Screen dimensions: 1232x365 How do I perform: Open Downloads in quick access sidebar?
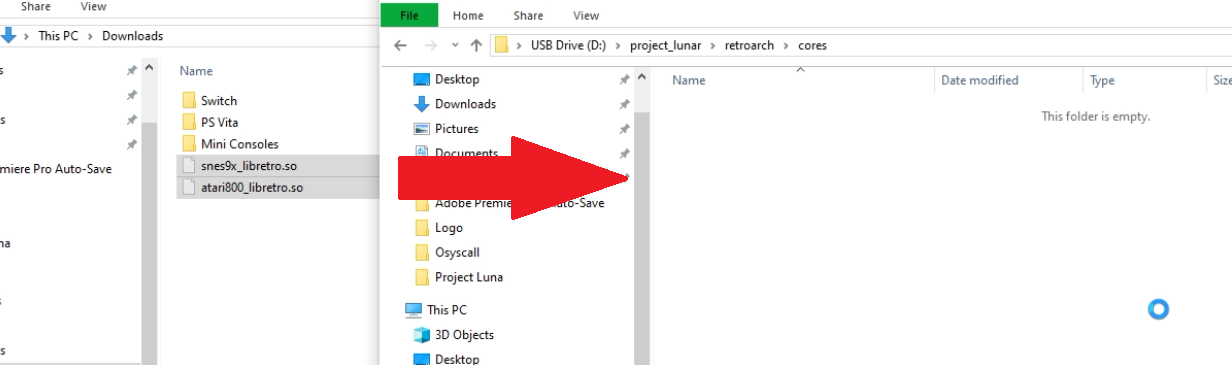465,104
